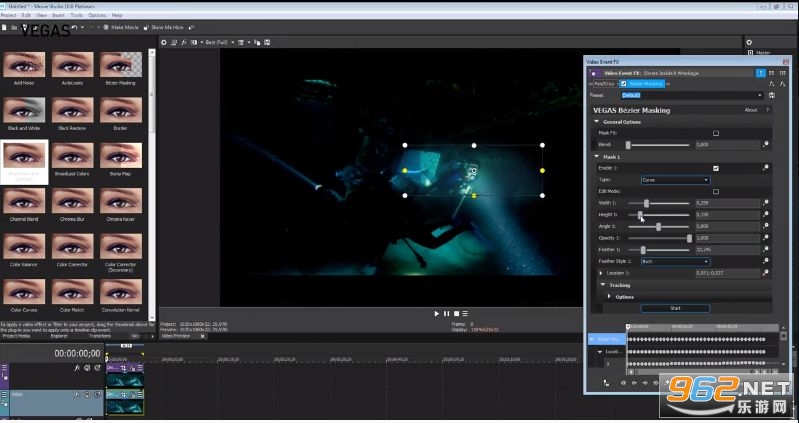Pick the Black and White effect

tap(23, 110)
